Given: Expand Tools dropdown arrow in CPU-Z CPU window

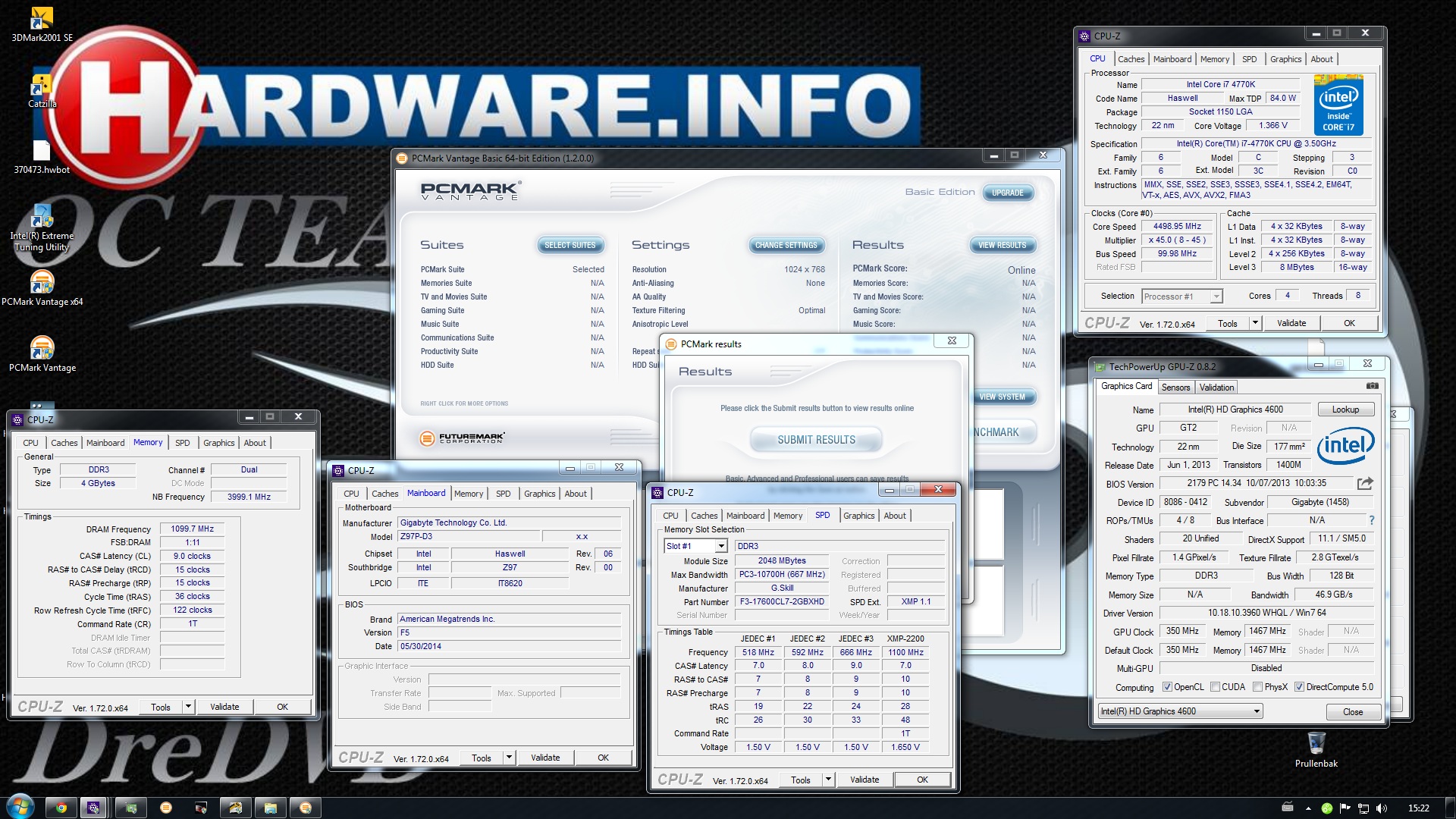Looking at the screenshot, I should pyautogui.click(x=1255, y=323).
